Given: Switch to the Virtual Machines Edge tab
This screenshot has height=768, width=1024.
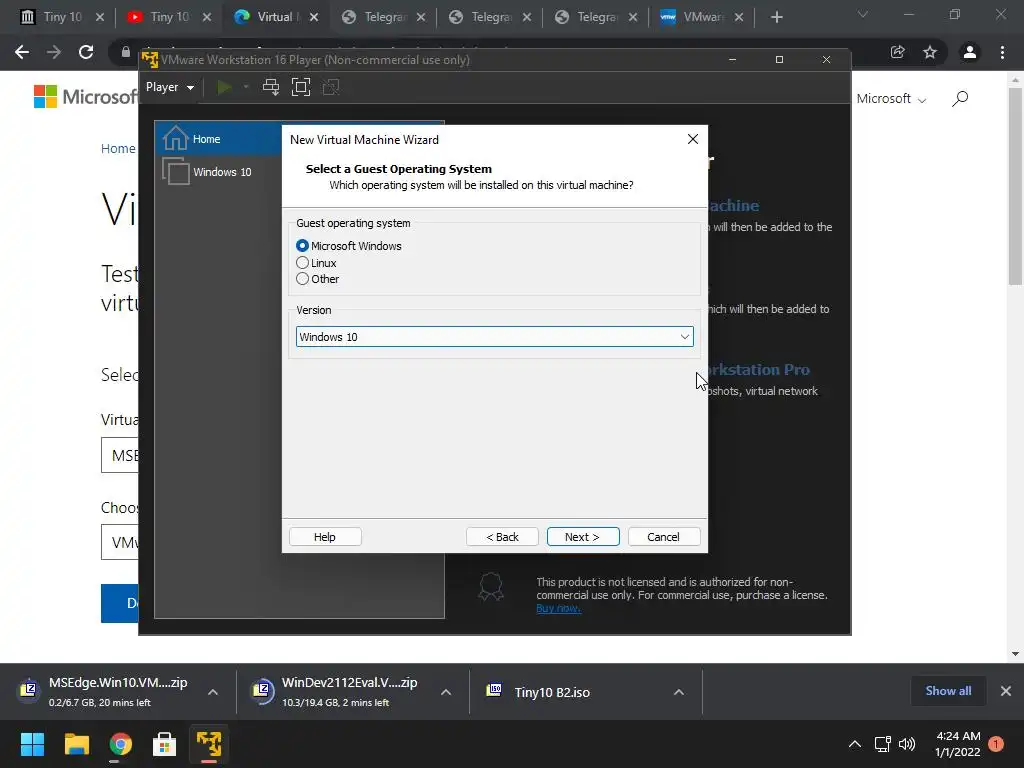Looking at the screenshot, I should click(275, 17).
